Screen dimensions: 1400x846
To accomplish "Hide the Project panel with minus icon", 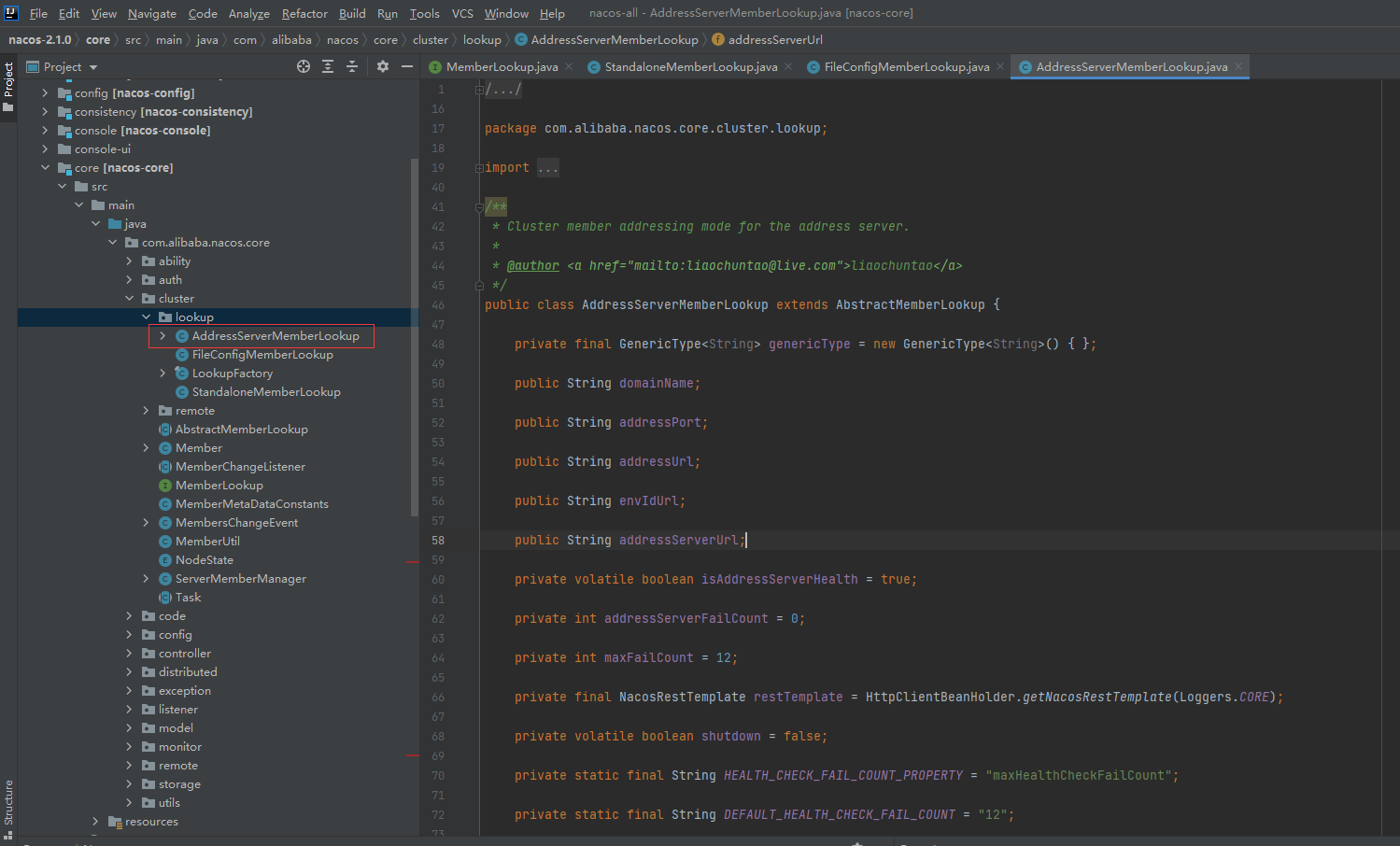I will coord(407,66).
